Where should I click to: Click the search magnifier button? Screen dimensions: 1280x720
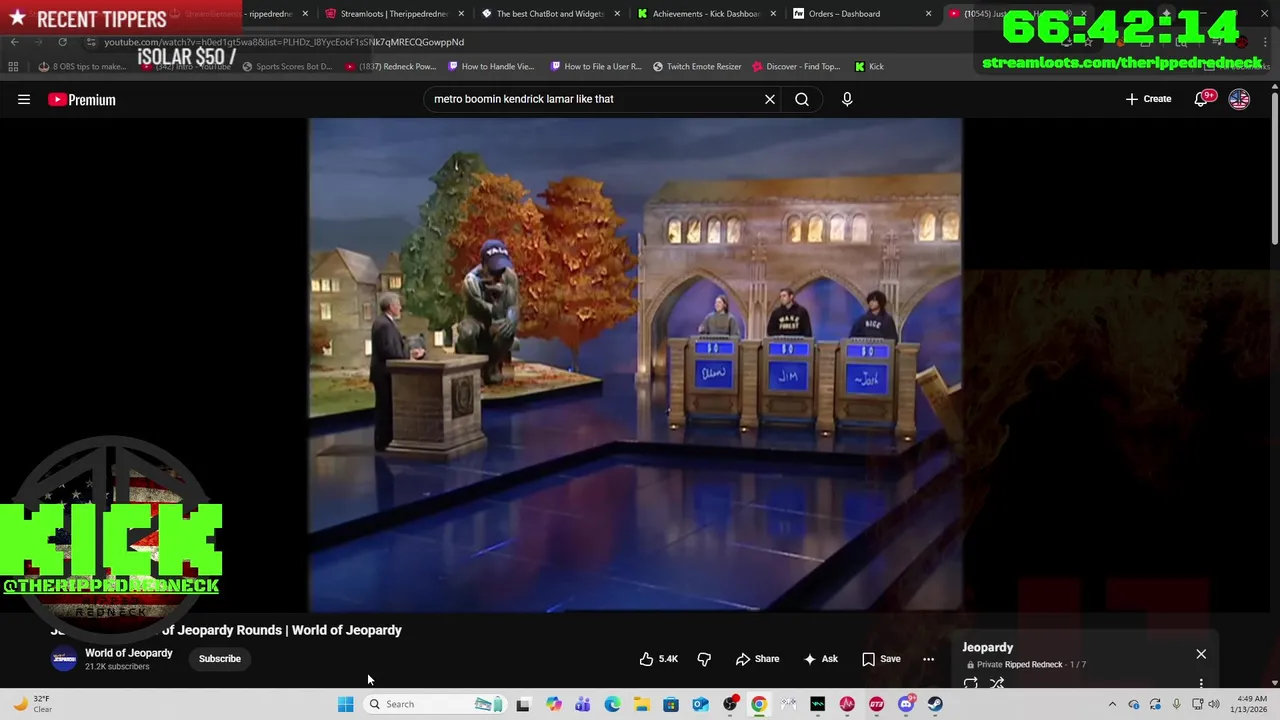[802, 99]
